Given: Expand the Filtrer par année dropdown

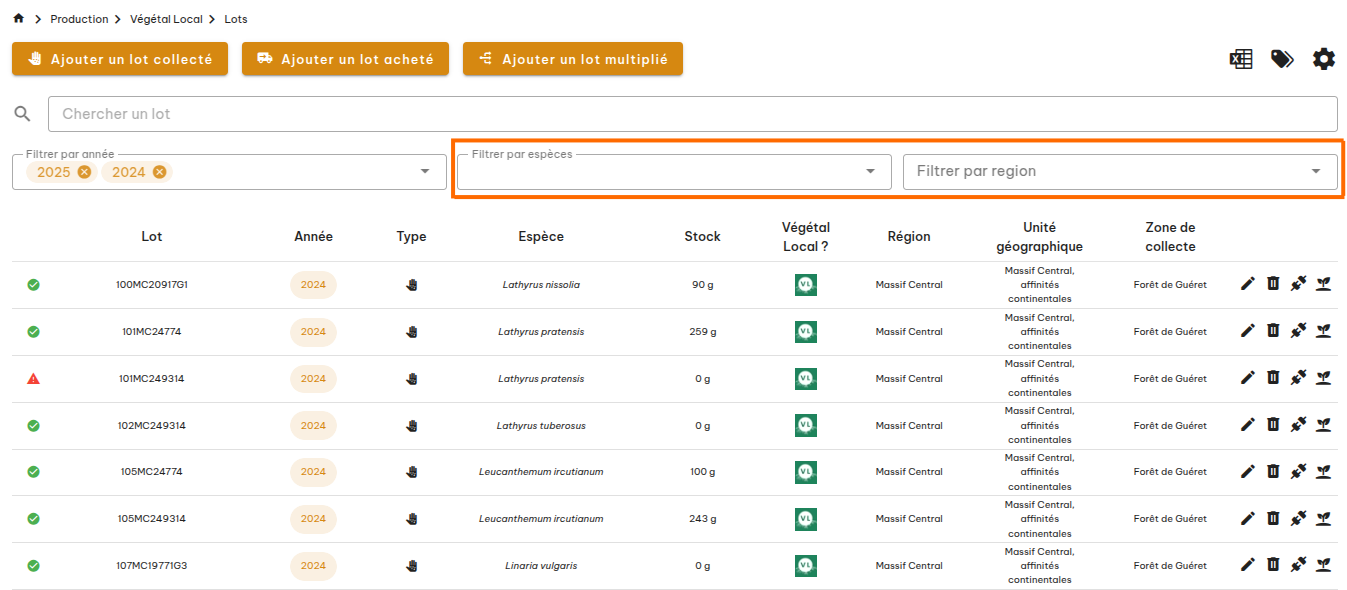Looking at the screenshot, I should point(426,172).
